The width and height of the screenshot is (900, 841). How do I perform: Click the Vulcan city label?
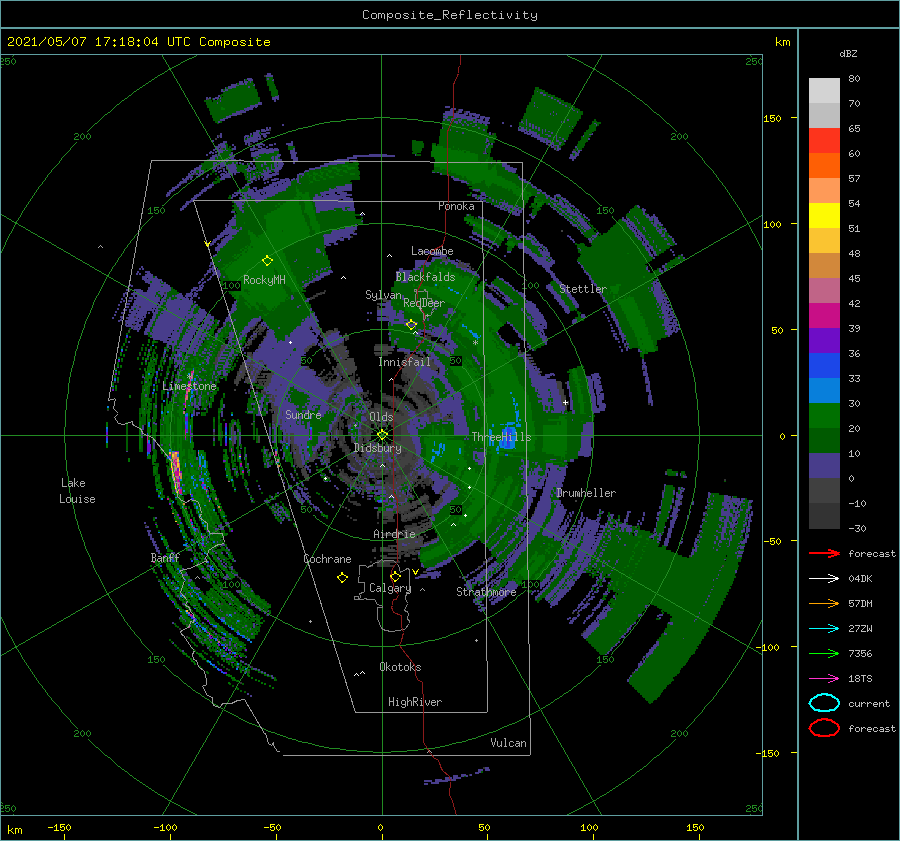click(x=508, y=743)
